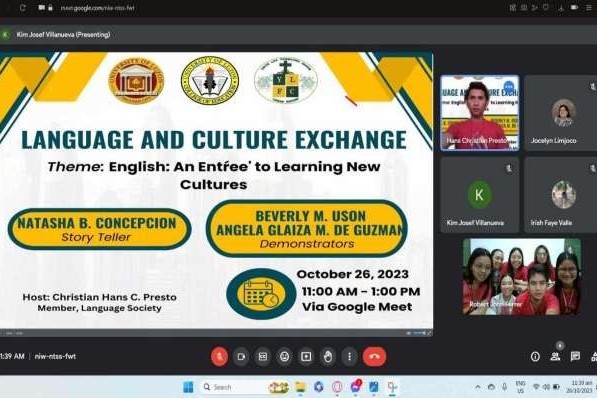Click the YLFC cross shield logo

(286, 81)
